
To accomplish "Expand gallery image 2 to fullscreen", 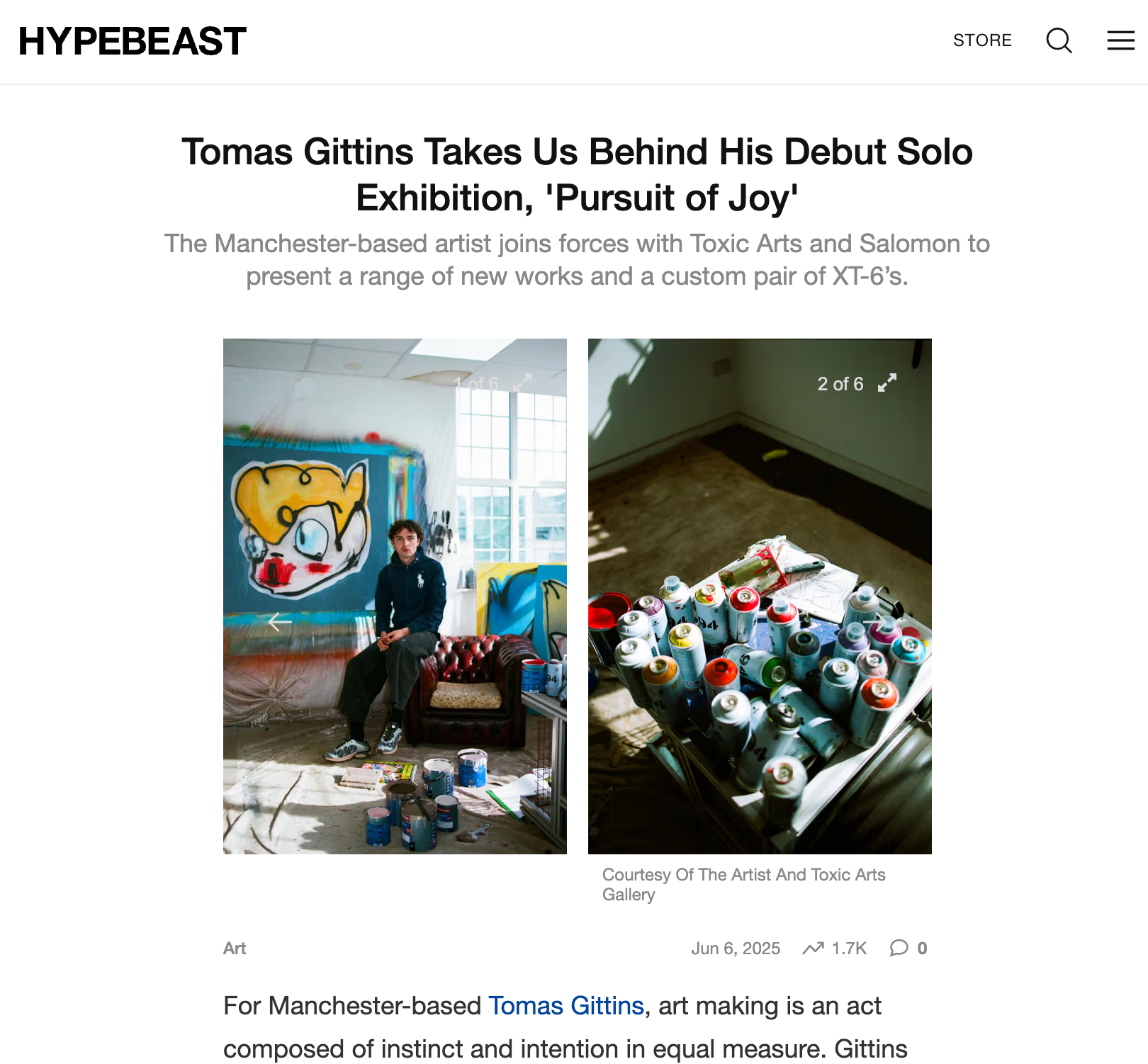I will click(x=887, y=383).
